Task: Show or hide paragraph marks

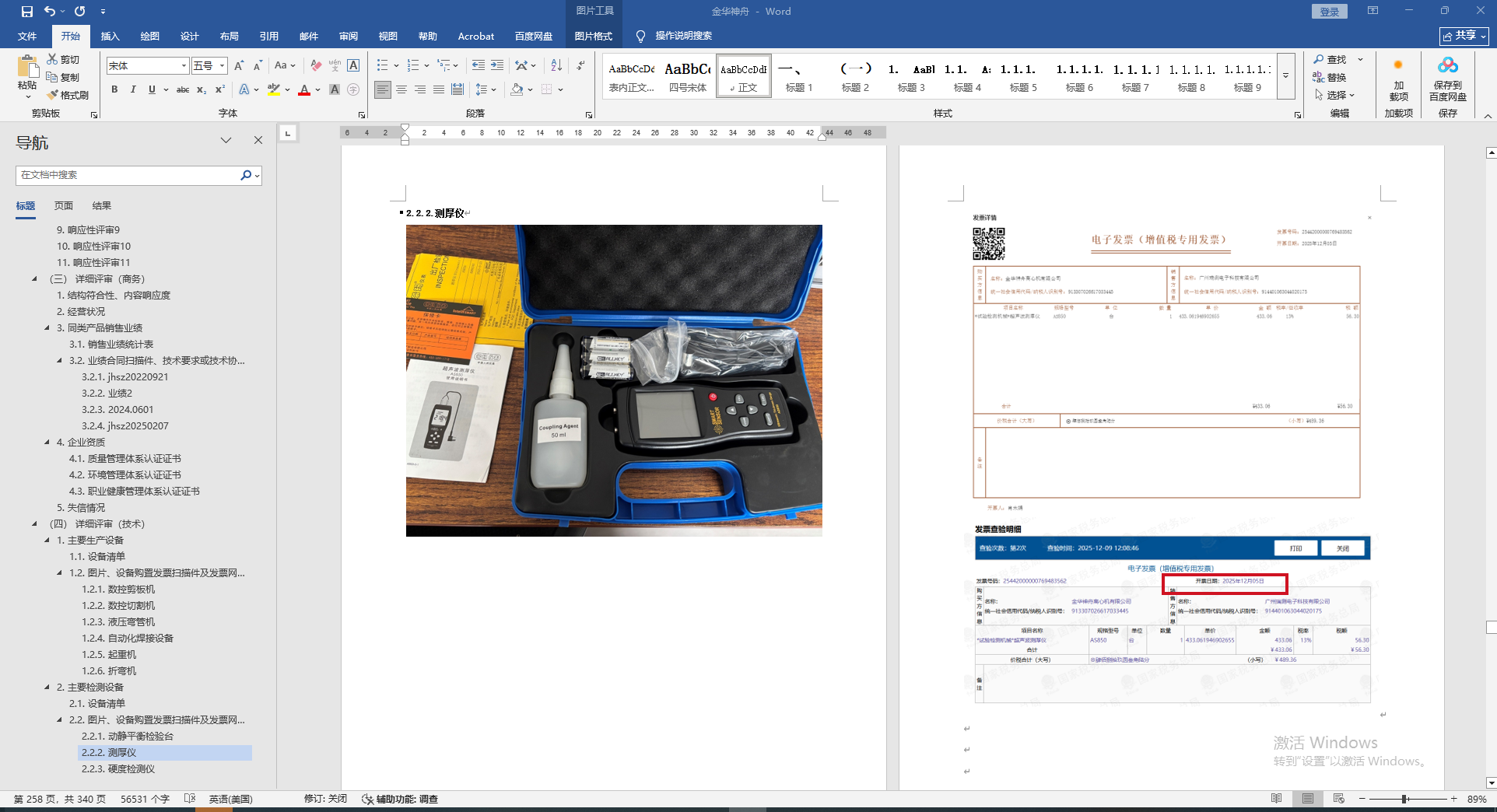Action: (x=580, y=65)
